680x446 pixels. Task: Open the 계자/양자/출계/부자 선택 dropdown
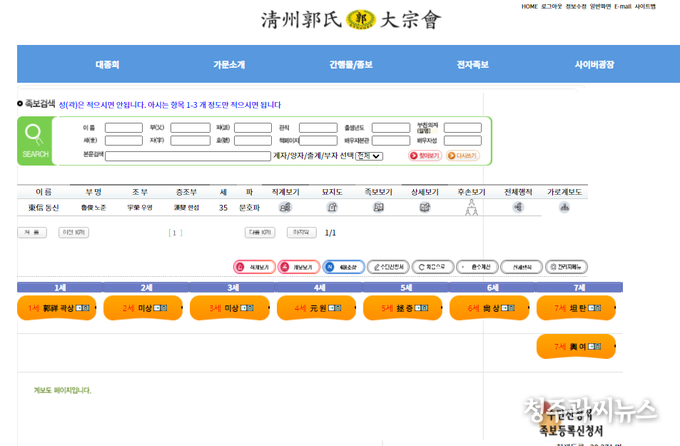pyautogui.click(x=370, y=156)
